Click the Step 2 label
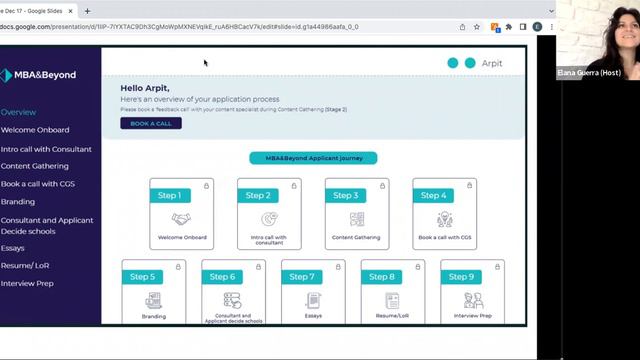Image resolution: width=640 pixels, height=360 pixels. (x=258, y=196)
